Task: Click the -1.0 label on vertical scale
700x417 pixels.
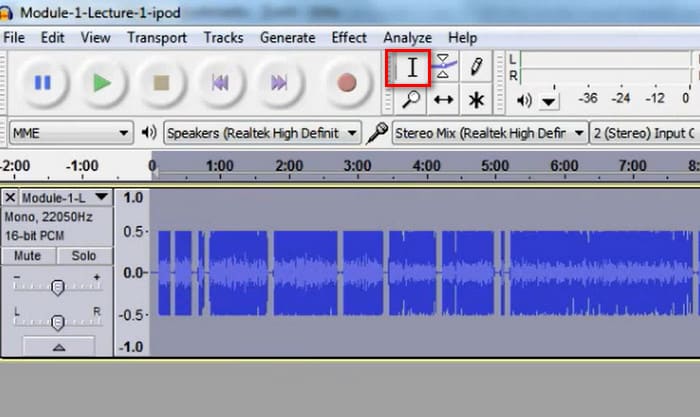Action: (x=131, y=346)
